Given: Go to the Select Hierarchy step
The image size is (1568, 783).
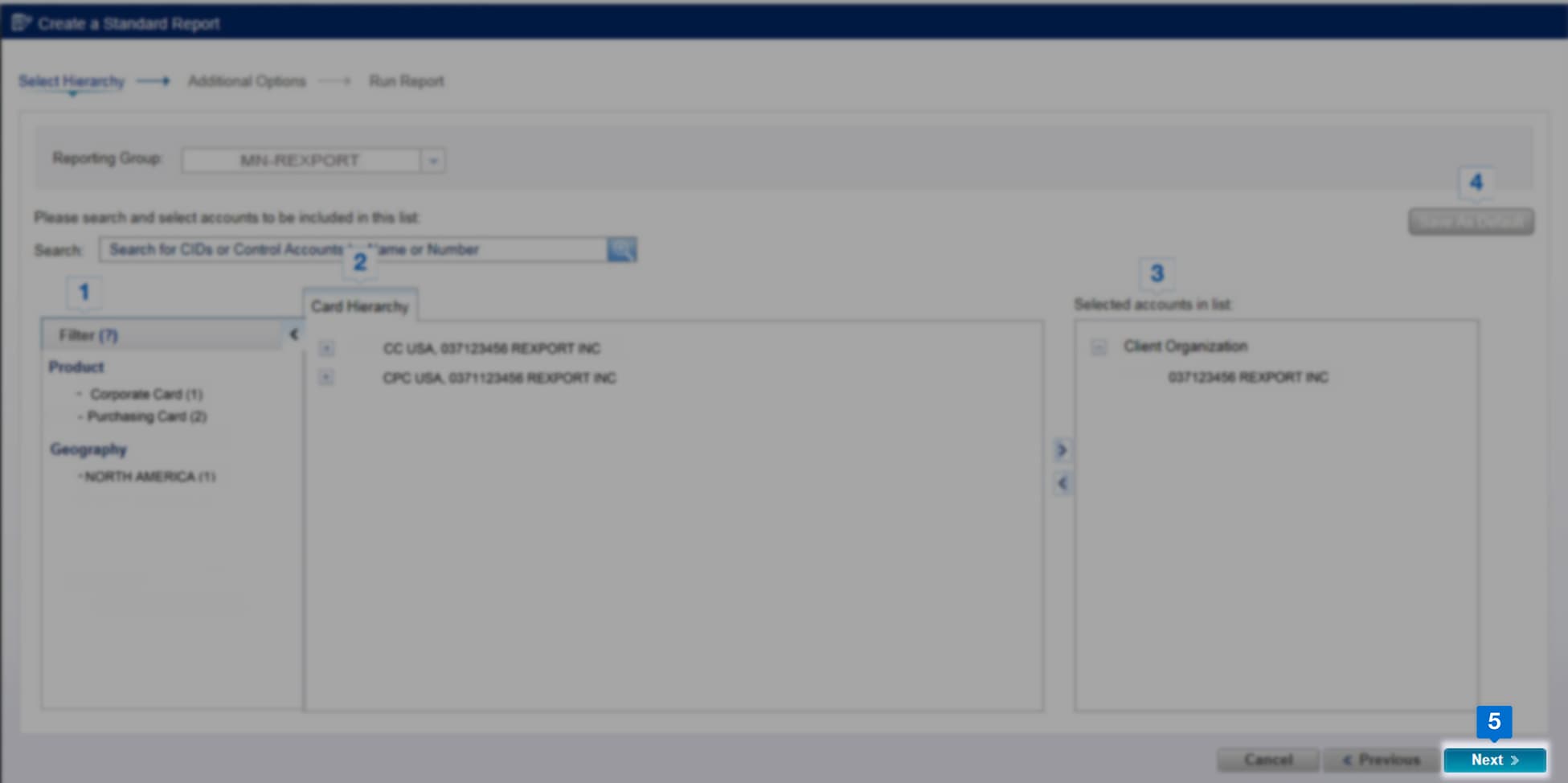Looking at the screenshot, I should (x=72, y=81).
